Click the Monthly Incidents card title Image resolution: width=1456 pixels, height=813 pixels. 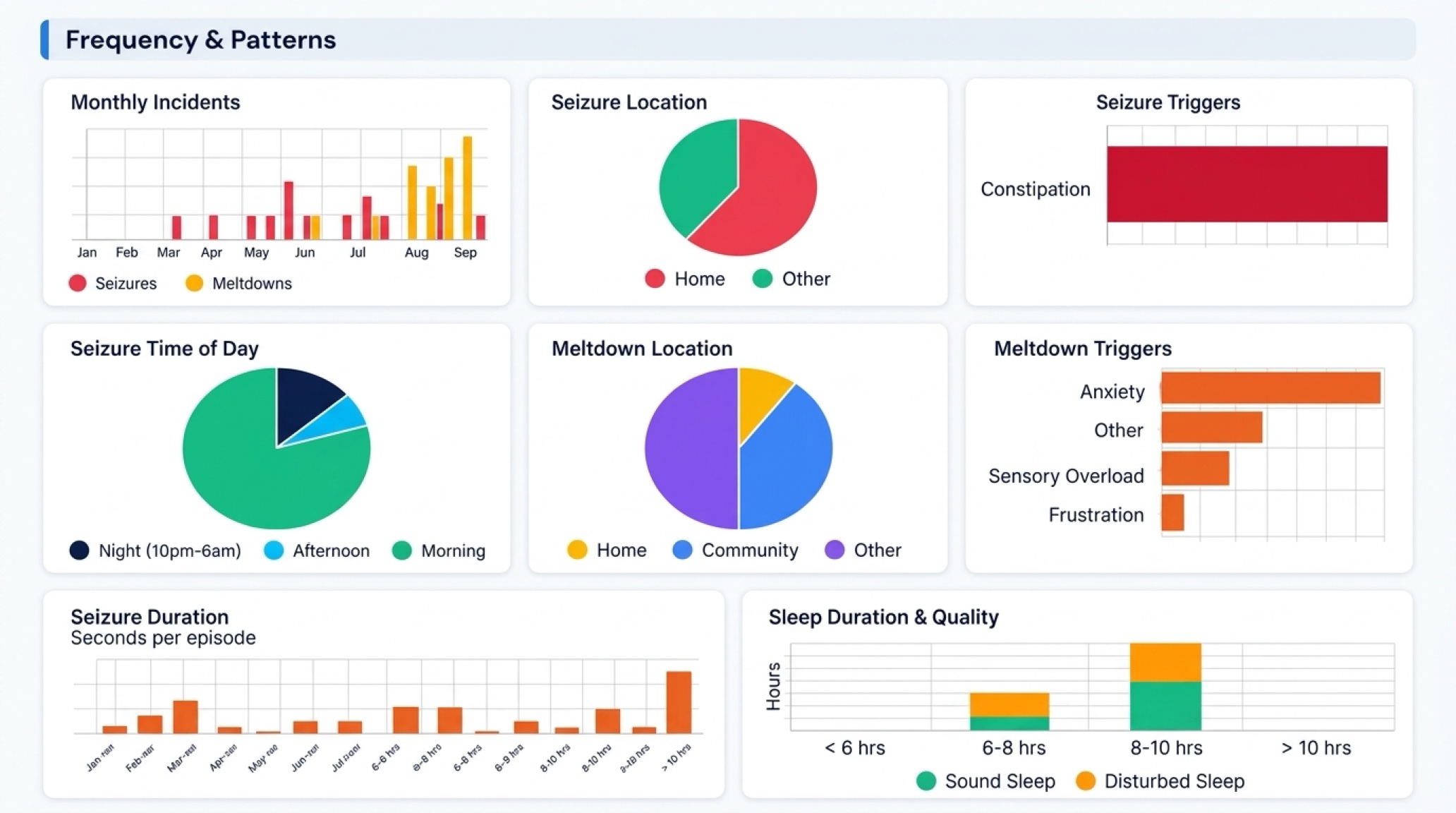(155, 102)
